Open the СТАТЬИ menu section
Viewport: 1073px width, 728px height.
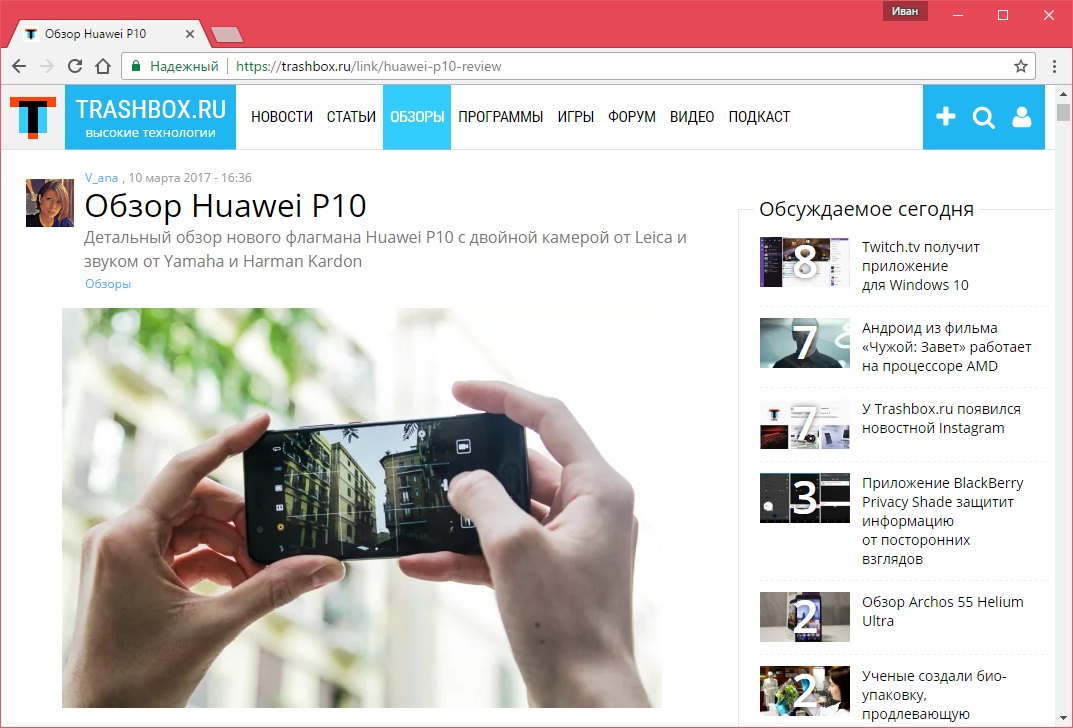click(351, 117)
